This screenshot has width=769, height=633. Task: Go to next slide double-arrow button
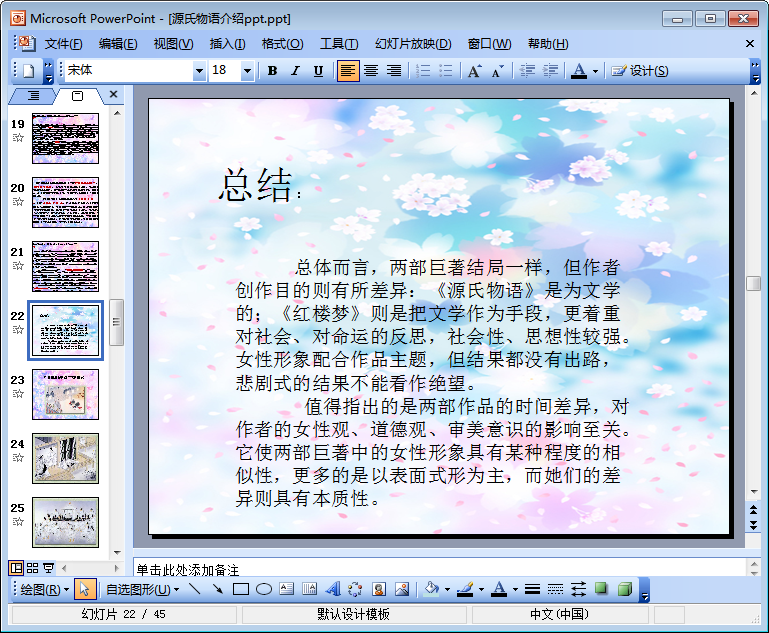click(753, 525)
